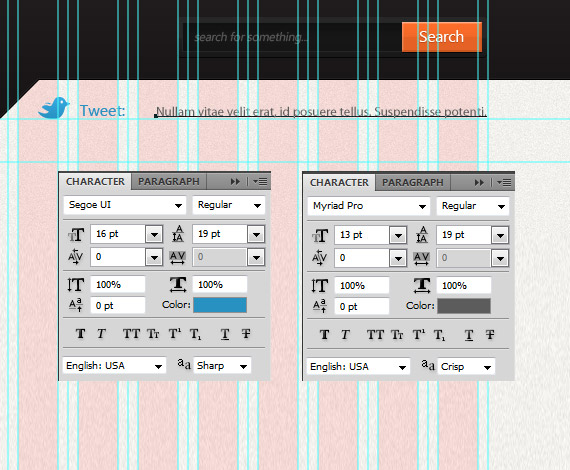
Task: Click baseline shift icon in Myriad Pro panel
Action: (320, 306)
